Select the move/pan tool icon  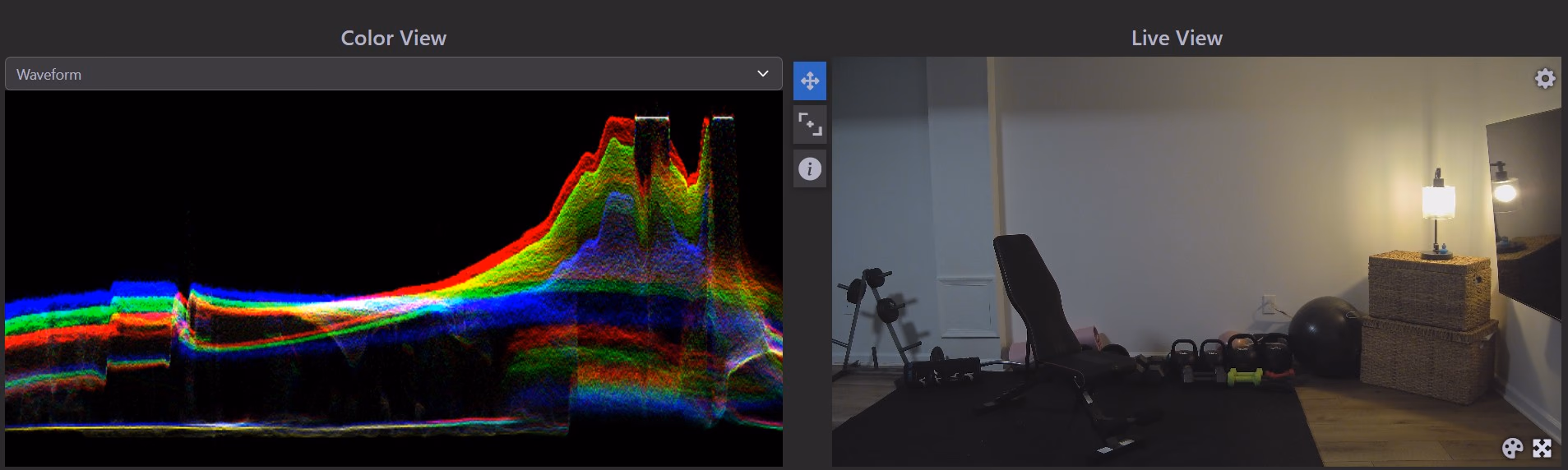(810, 81)
